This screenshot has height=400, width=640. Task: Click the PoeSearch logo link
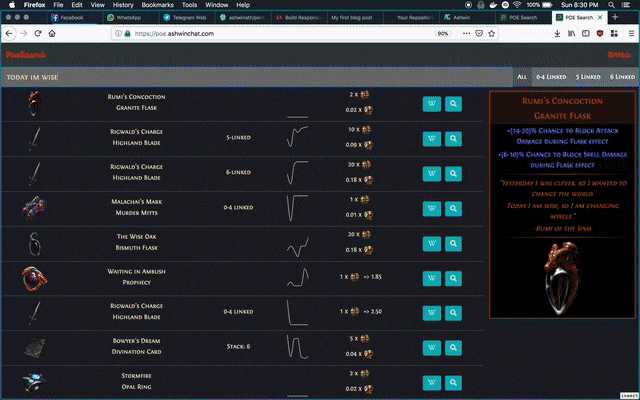26,55
